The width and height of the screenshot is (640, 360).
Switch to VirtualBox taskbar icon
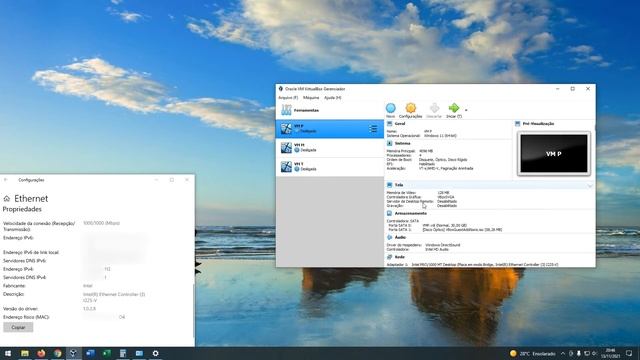click(73, 353)
